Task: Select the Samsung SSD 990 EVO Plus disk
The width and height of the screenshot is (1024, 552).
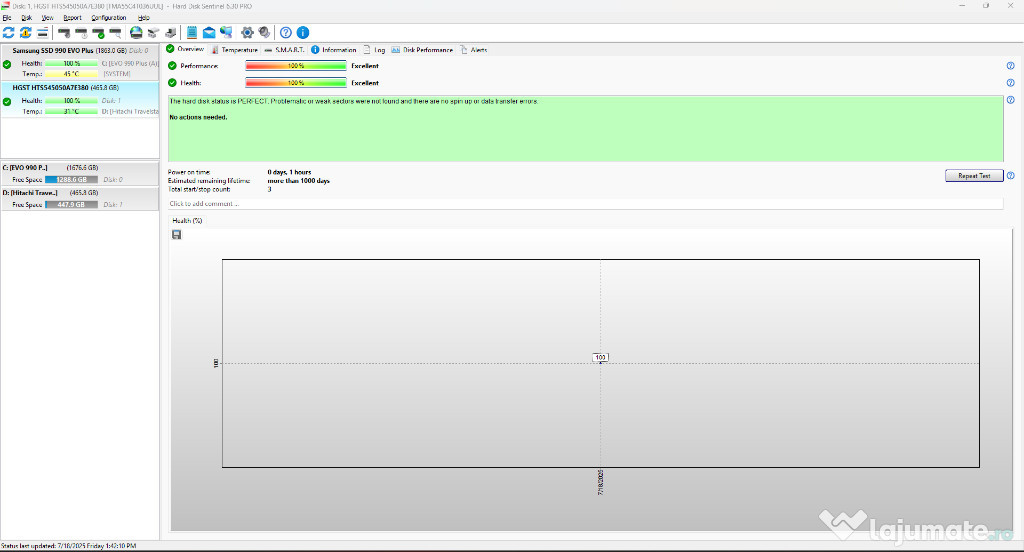Action: (x=80, y=62)
